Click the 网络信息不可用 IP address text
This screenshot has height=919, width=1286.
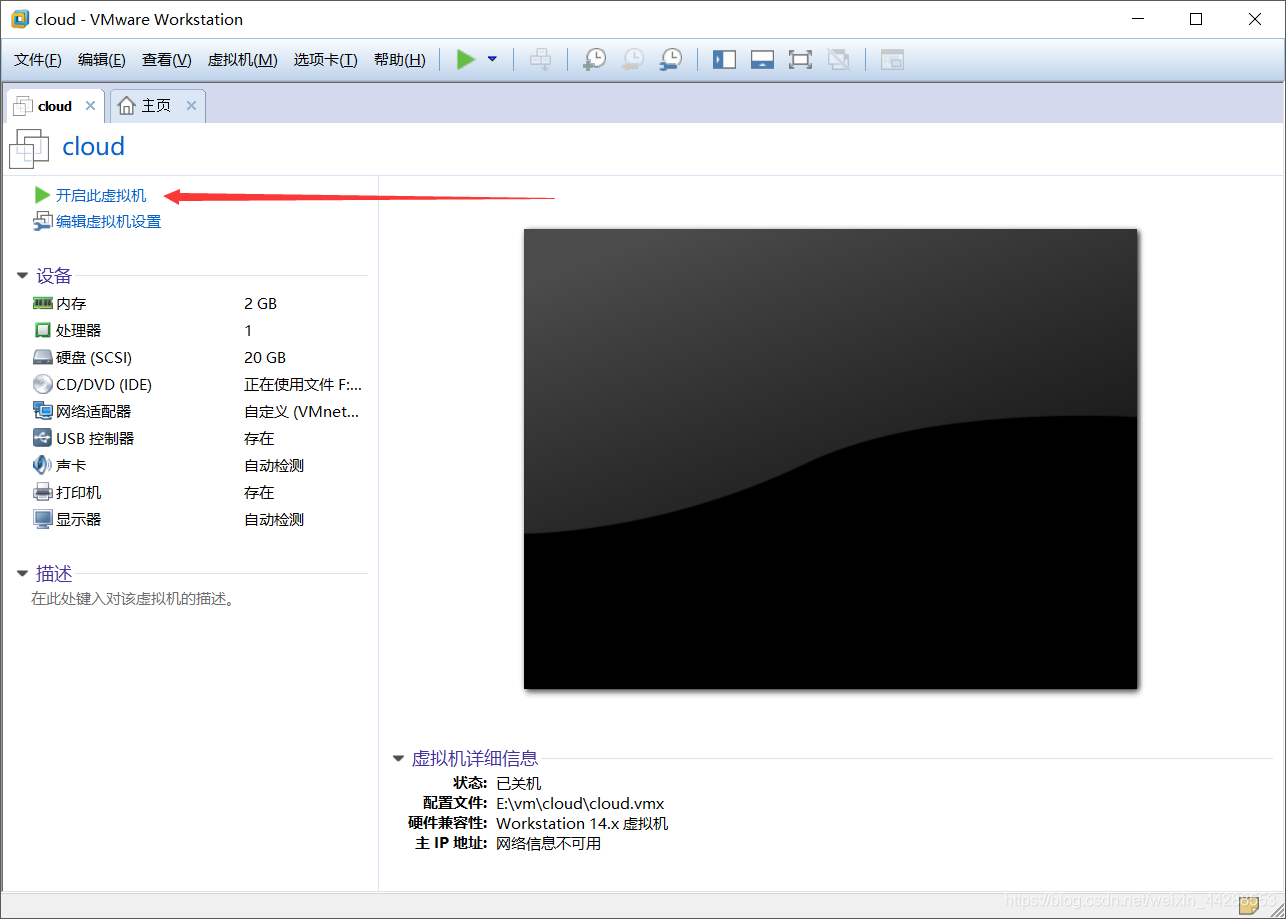point(549,843)
